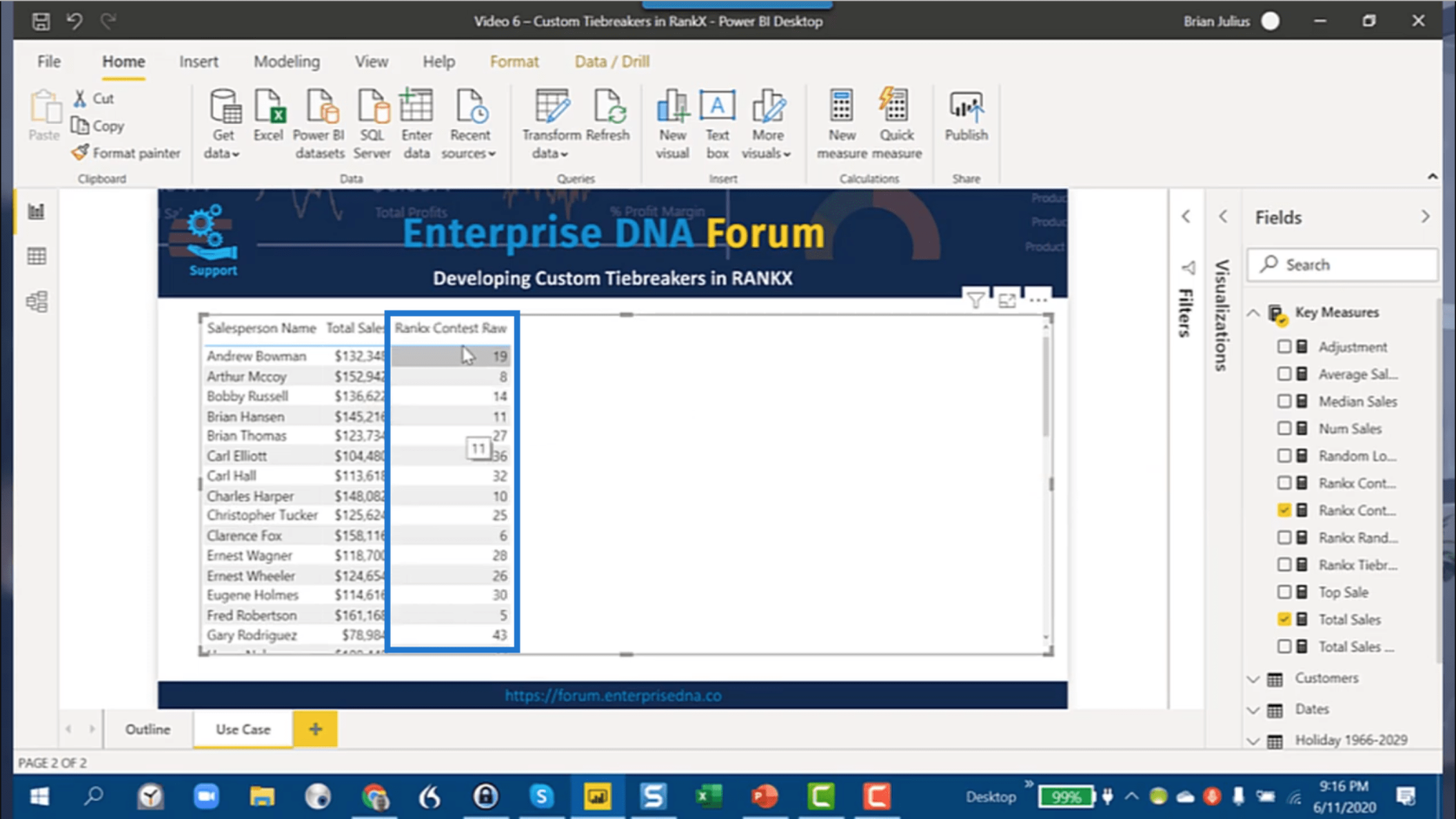Publish the report
Screen dimensions: 1456x819
click(x=966, y=116)
